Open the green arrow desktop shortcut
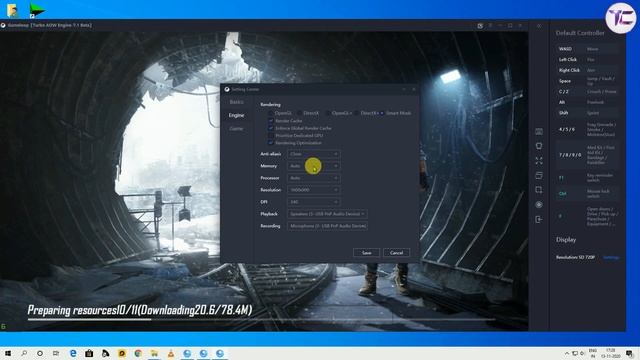 coord(36,10)
